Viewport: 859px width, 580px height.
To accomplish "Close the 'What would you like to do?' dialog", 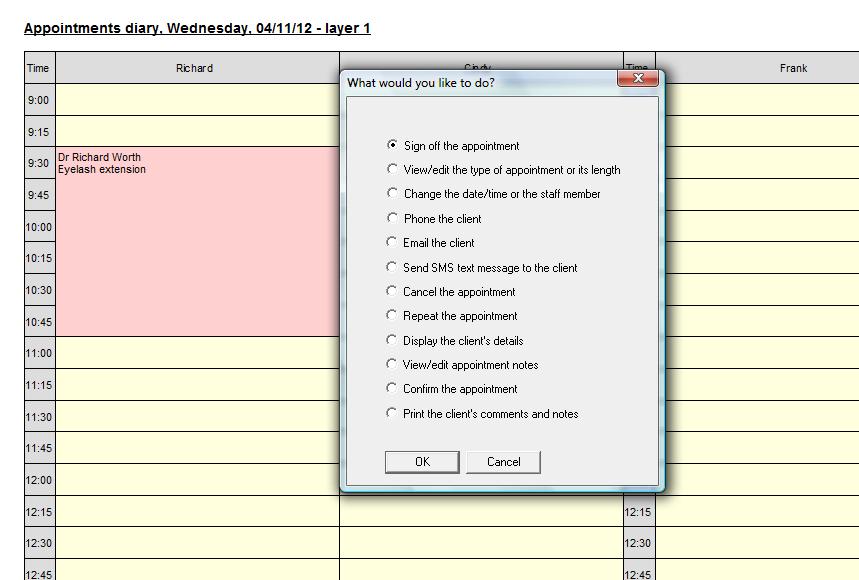I will tap(637, 78).
